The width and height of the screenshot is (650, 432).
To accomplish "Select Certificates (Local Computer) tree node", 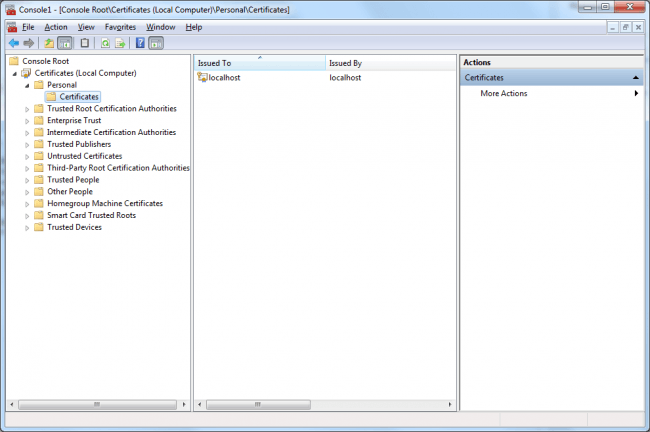I will point(85,73).
